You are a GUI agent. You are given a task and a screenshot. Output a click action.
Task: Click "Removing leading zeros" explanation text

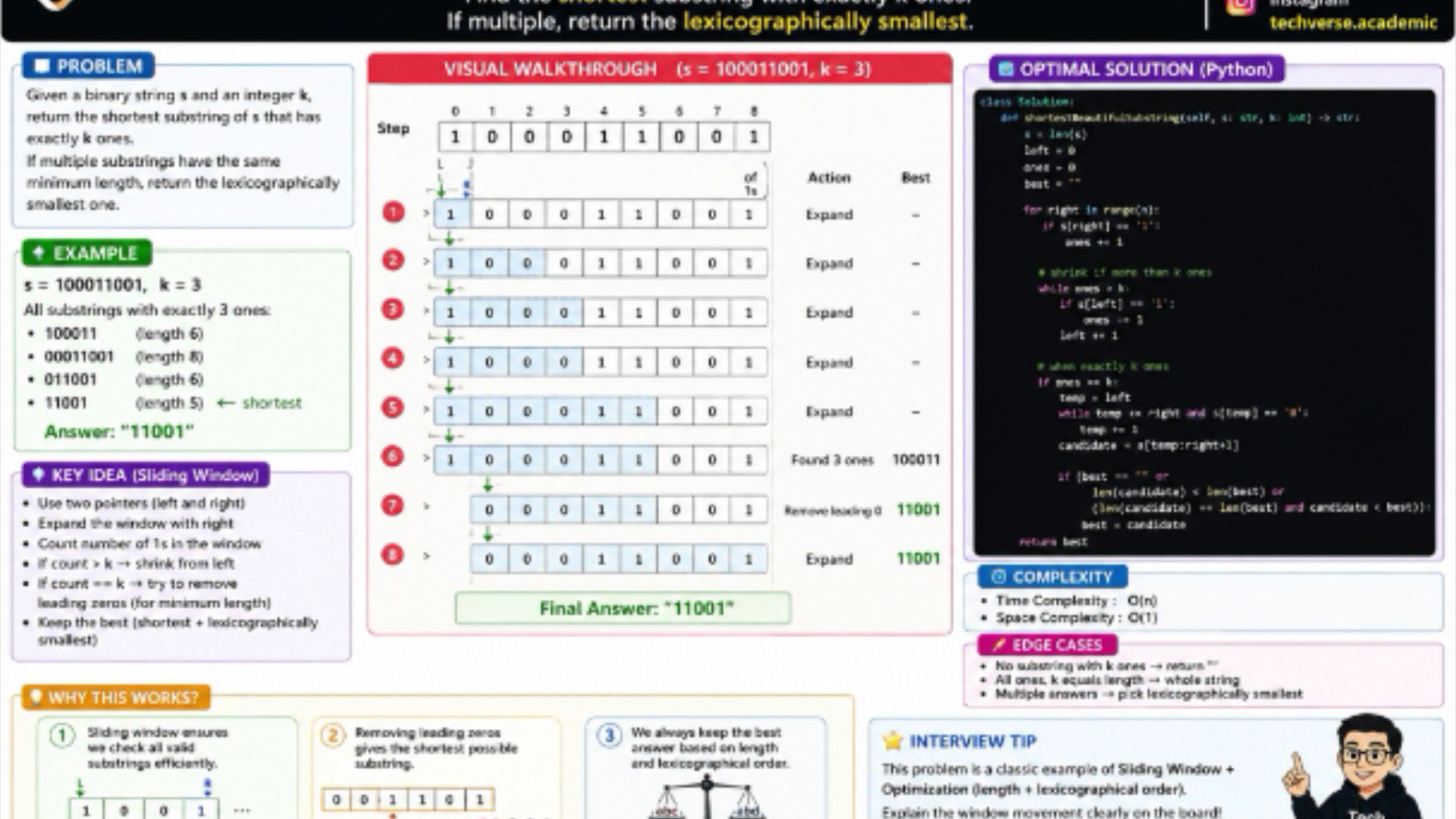(x=436, y=748)
